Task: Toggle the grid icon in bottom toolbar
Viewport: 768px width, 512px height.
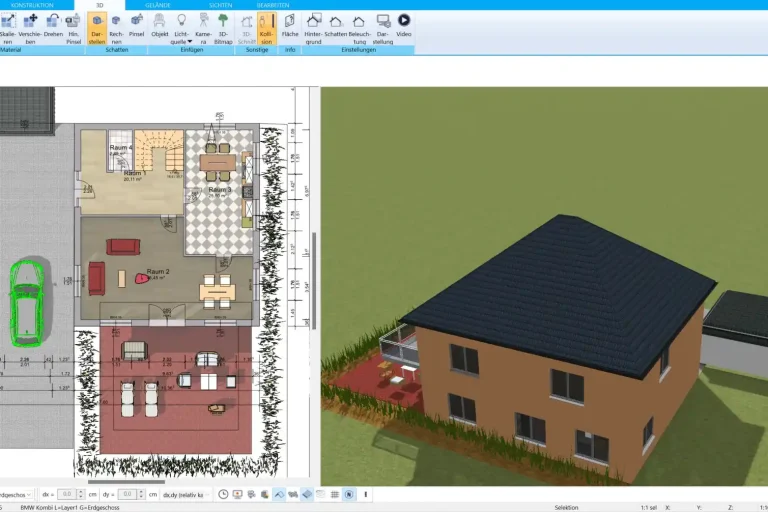Action: pos(335,494)
